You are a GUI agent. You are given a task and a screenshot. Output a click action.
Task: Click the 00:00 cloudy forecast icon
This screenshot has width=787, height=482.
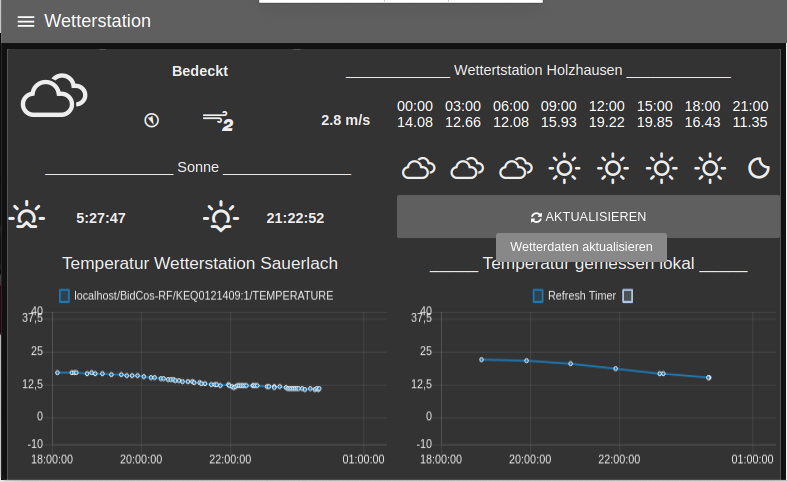point(418,168)
